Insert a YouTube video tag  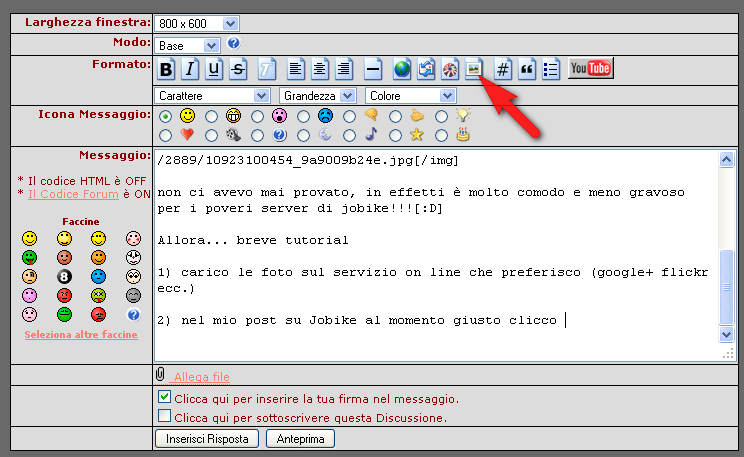(591, 68)
